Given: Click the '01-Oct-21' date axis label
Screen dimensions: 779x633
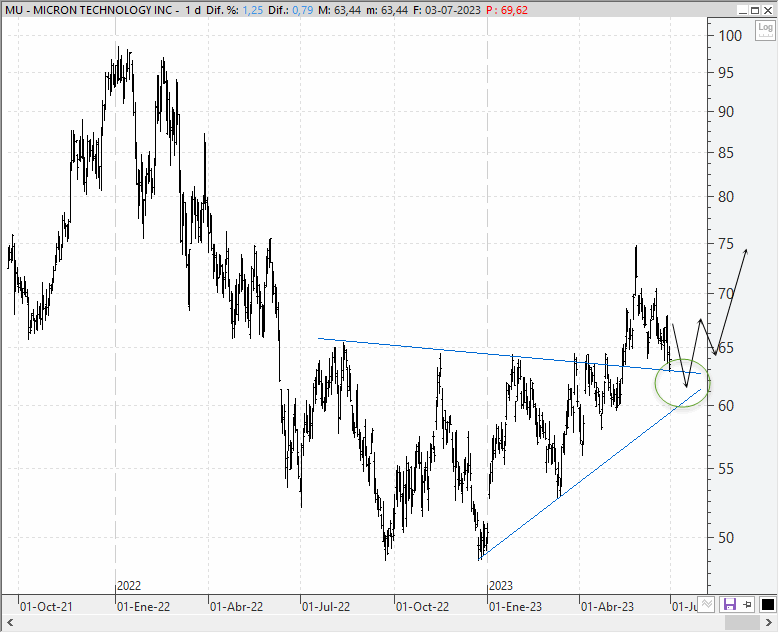Looking at the screenshot, I should point(46,607).
